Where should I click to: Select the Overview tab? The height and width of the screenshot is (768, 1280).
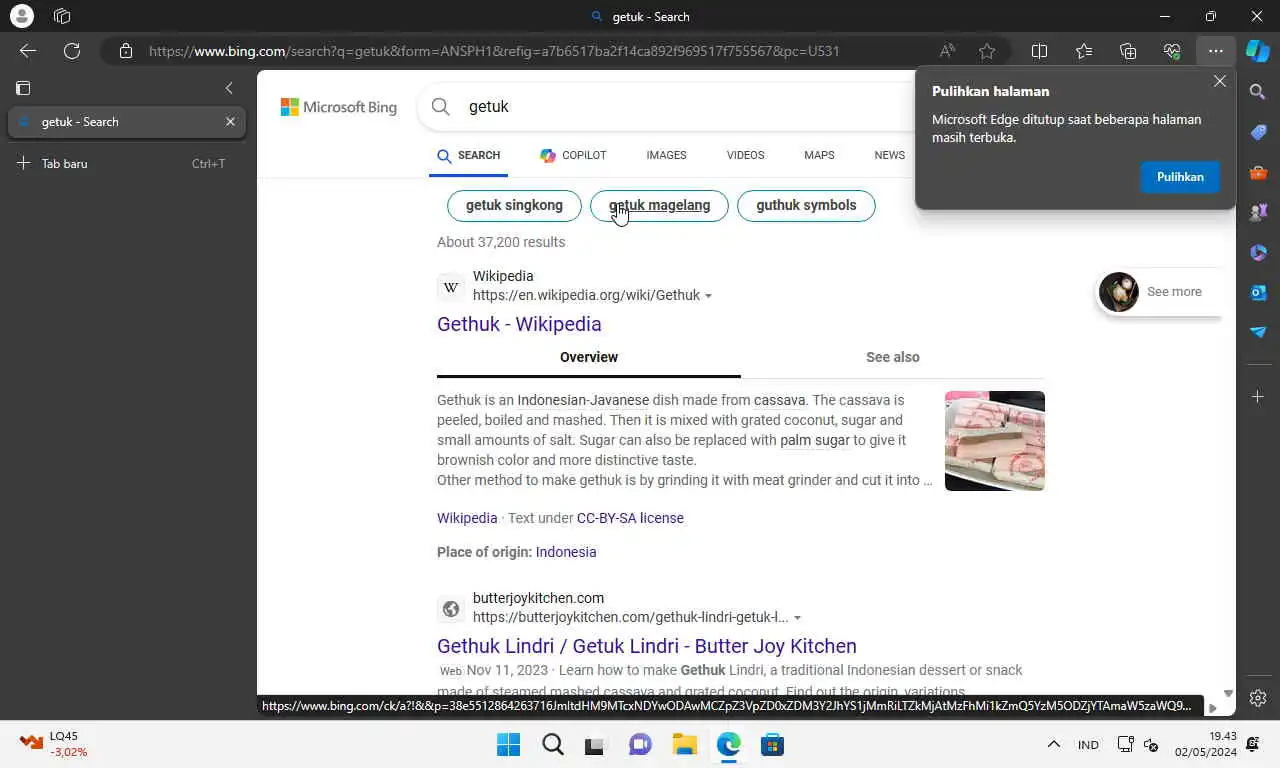(589, 357)
